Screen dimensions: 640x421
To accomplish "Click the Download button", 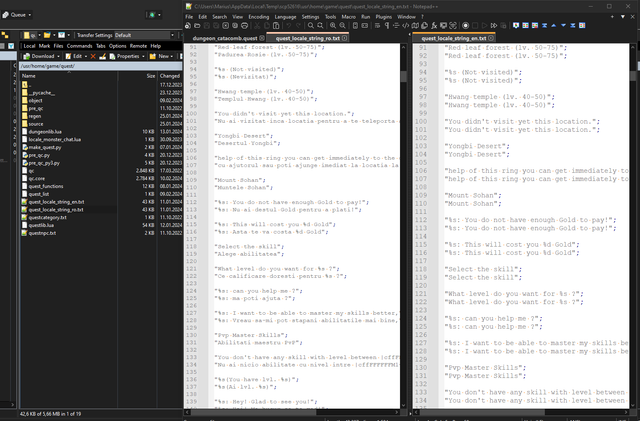I will (39, 56).
